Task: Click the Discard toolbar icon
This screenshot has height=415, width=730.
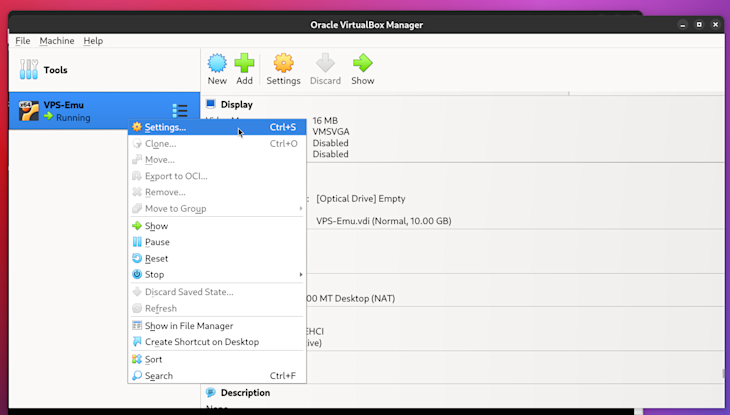Action: tap(325, 65)
